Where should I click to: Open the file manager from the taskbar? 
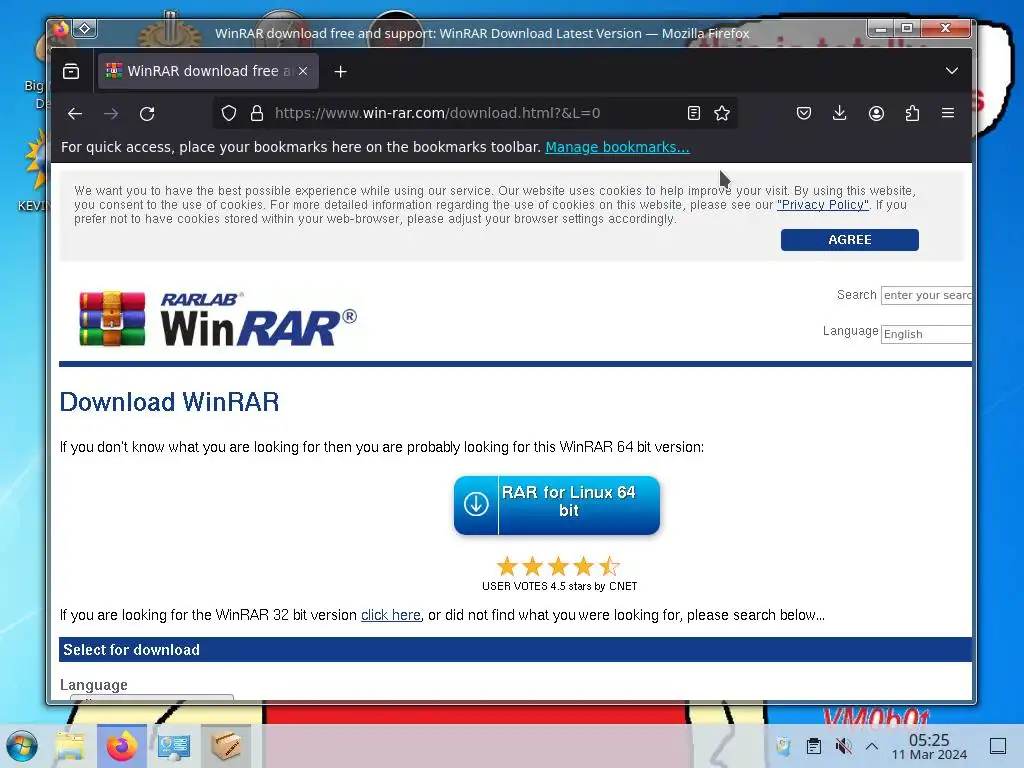(x=70, y=746)
